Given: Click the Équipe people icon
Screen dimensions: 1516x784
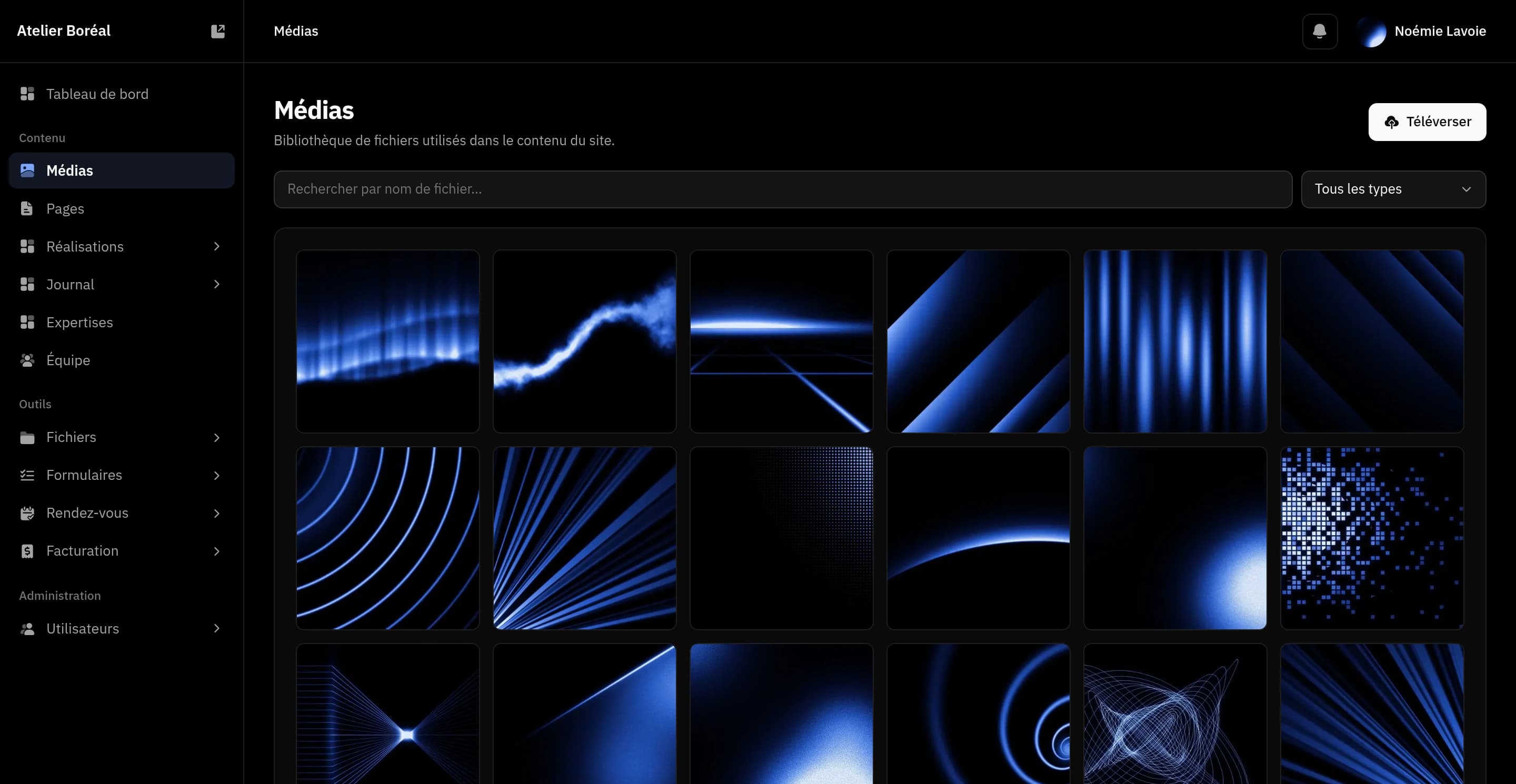Looking at the screenshot, I should point(27,360).
